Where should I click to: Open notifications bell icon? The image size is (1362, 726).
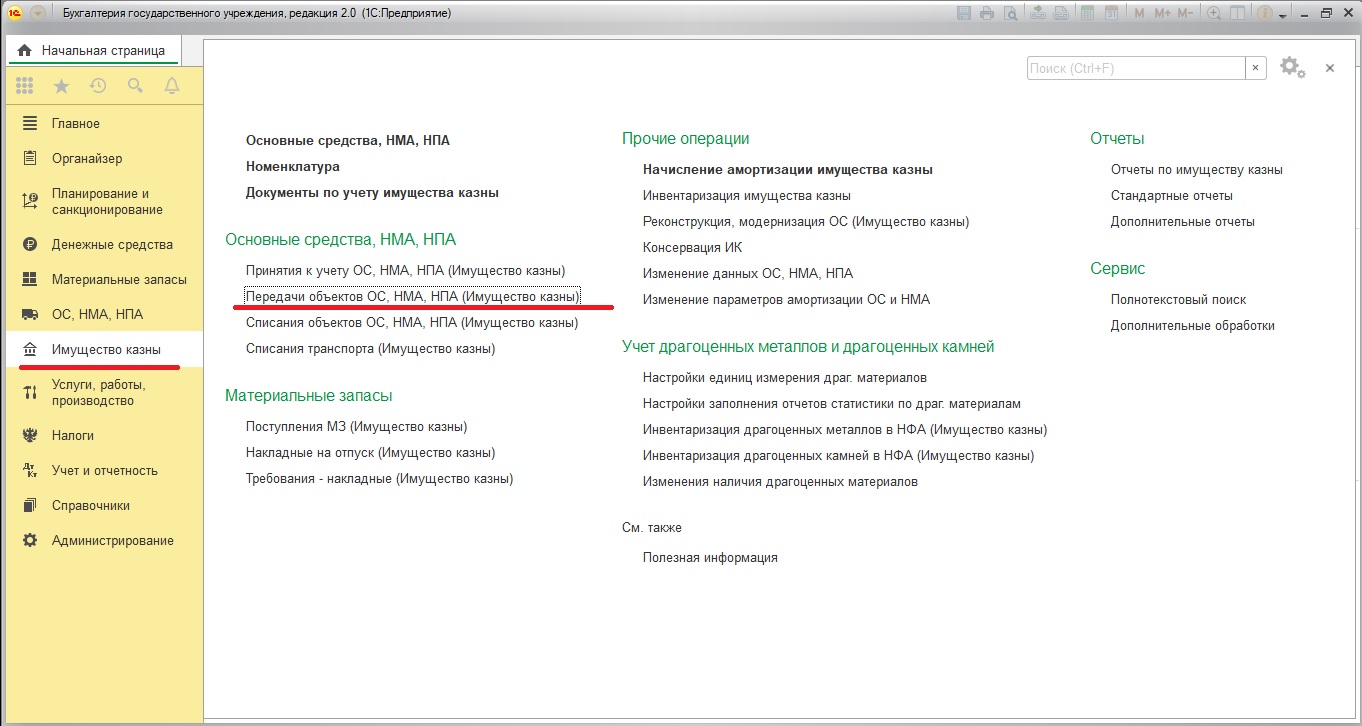(172, 87)
